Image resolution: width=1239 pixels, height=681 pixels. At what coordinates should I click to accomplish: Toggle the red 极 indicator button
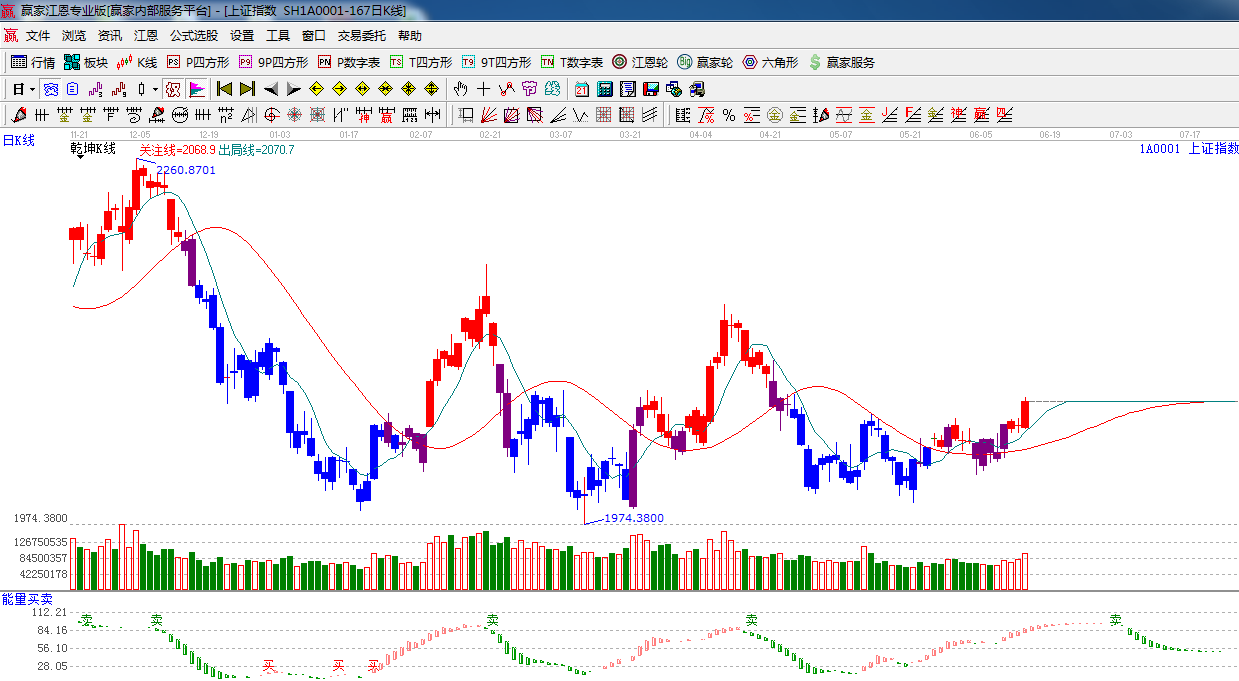(x=172, y=89)
